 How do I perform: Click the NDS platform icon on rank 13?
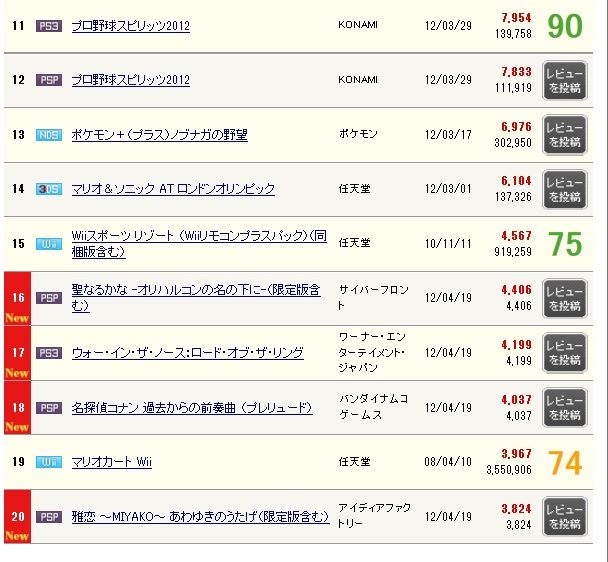[x=48, y=135]
